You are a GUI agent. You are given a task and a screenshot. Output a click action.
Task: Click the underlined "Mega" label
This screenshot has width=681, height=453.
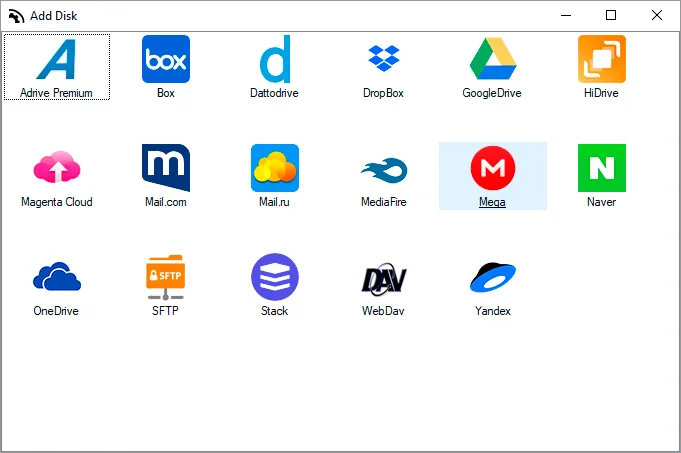pyautogui.click(x=492, y=202)
